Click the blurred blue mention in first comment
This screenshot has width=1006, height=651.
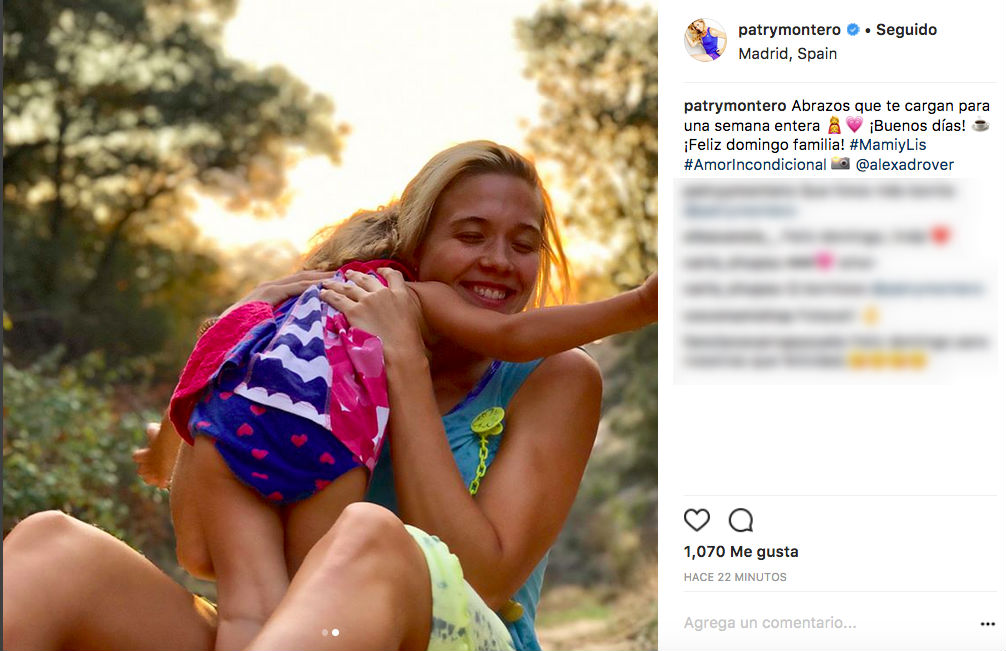pos(740,211)
